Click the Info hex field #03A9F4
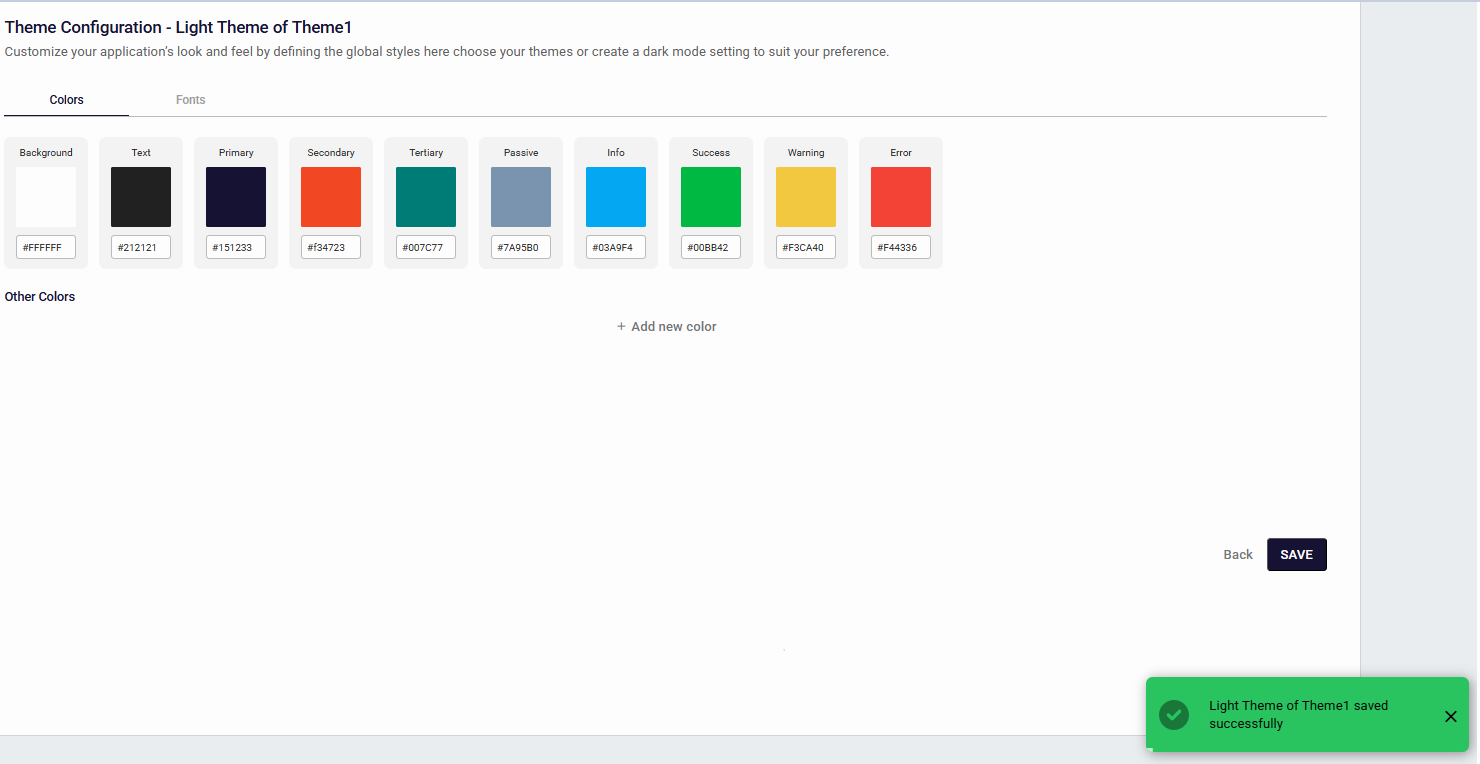The width and height of the screenshot is (1480, 764). [x=616, y=247]
